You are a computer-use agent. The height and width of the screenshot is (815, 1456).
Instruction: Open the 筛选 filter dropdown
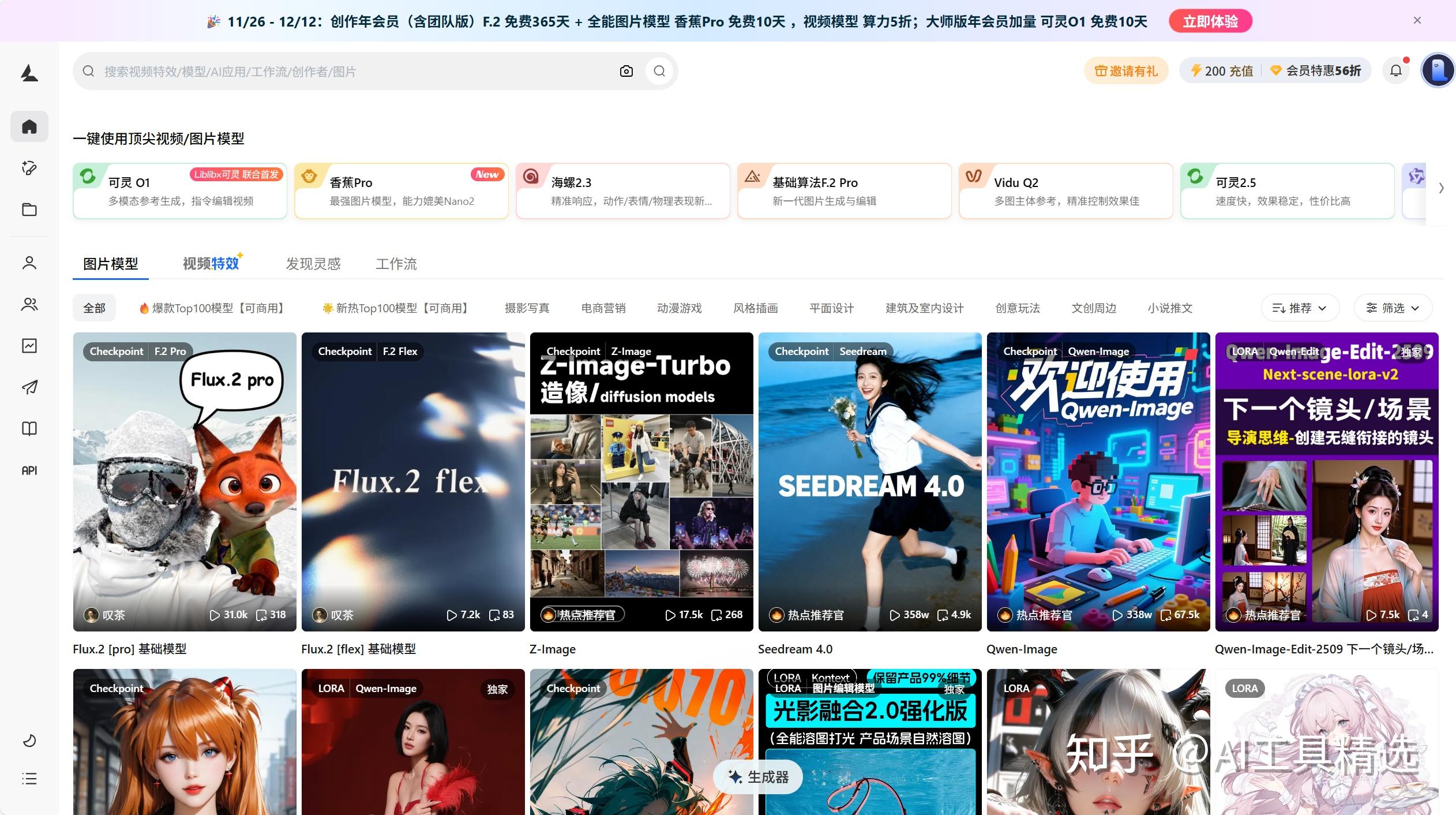click(1393, 308)
